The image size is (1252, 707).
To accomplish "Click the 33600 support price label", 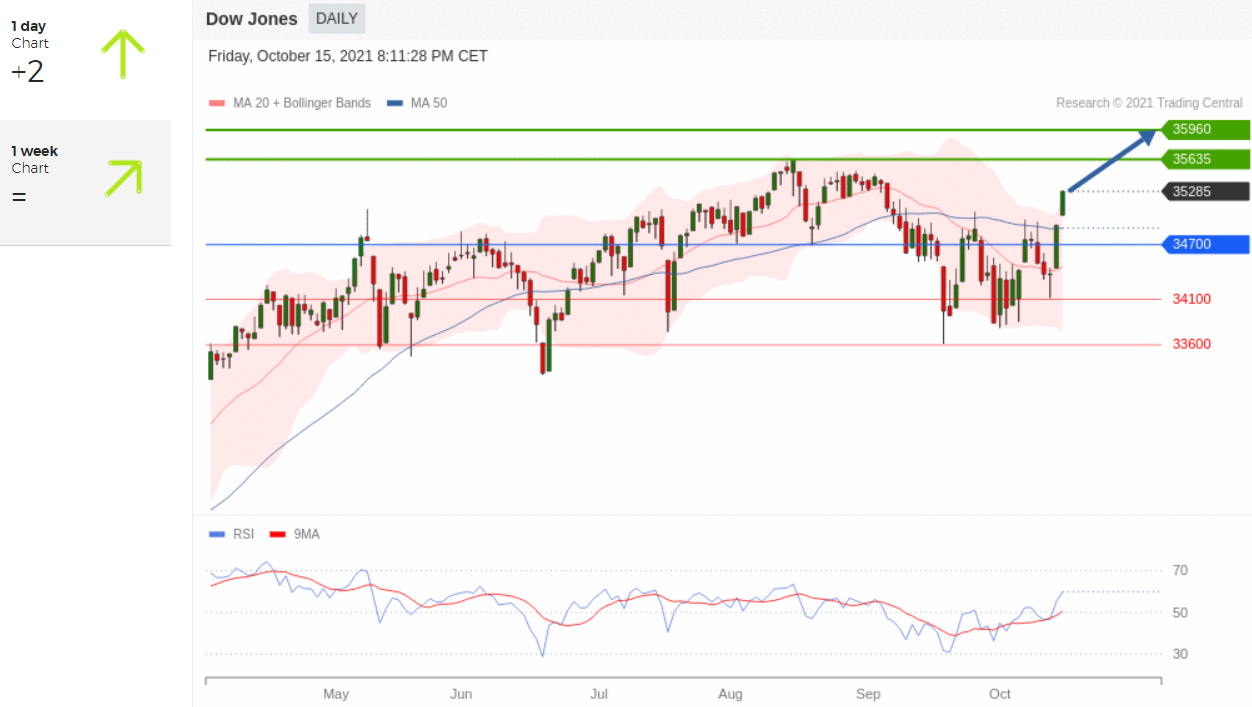I will [x=1192, y=344].
